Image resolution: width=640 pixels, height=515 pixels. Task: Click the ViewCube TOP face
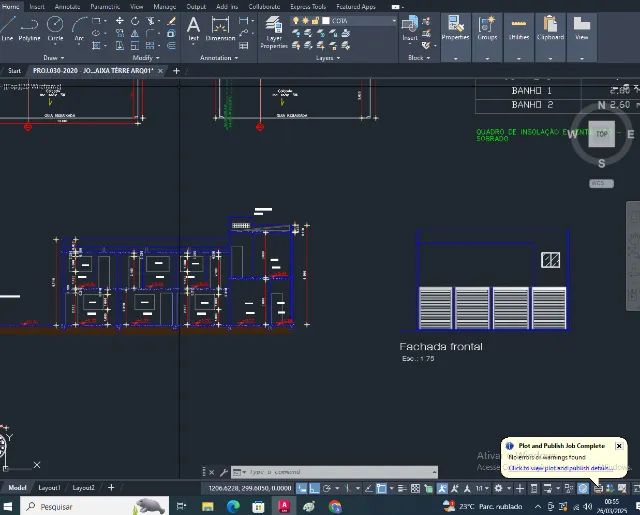pyautogui.click(x=601, y=133)
